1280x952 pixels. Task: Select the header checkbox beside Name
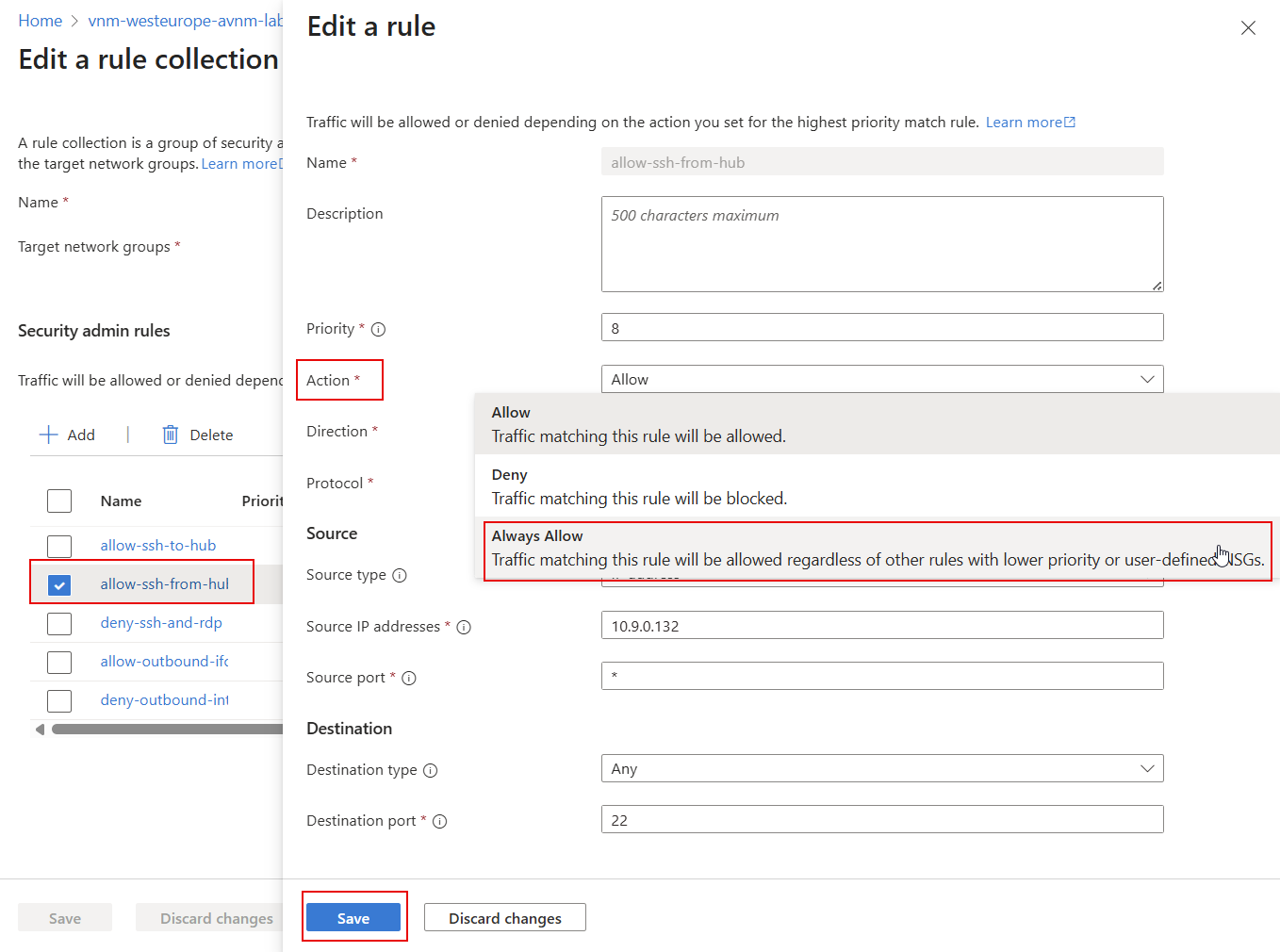(x=59, y=501)
